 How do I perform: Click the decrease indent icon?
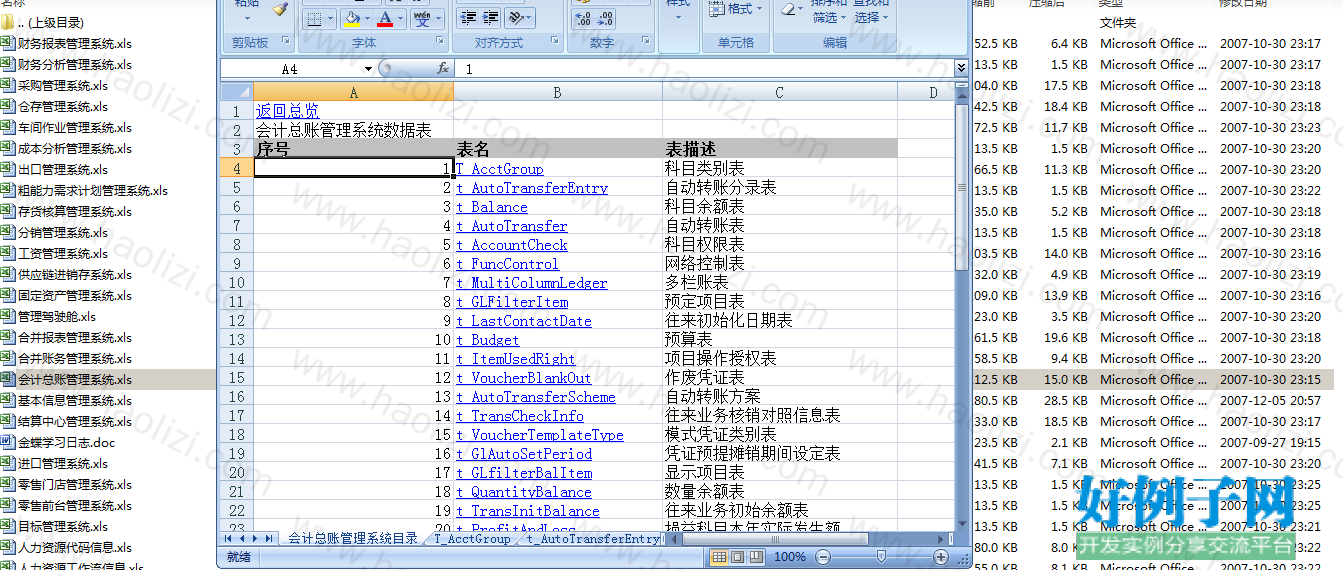click(x=467, y=18)
